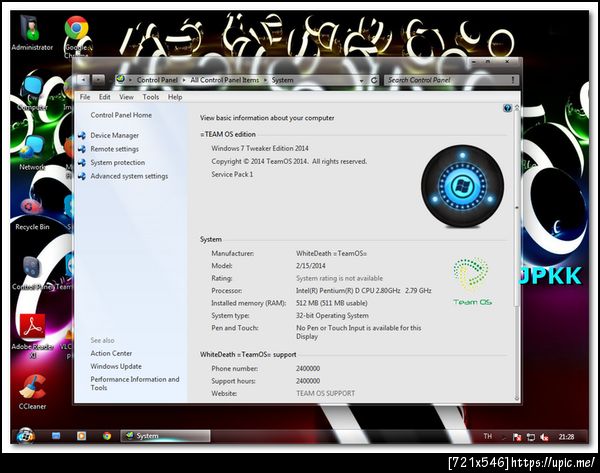Click the System breadcrumb
Viewport: 600px width, 473px height.
coord(282,80)
